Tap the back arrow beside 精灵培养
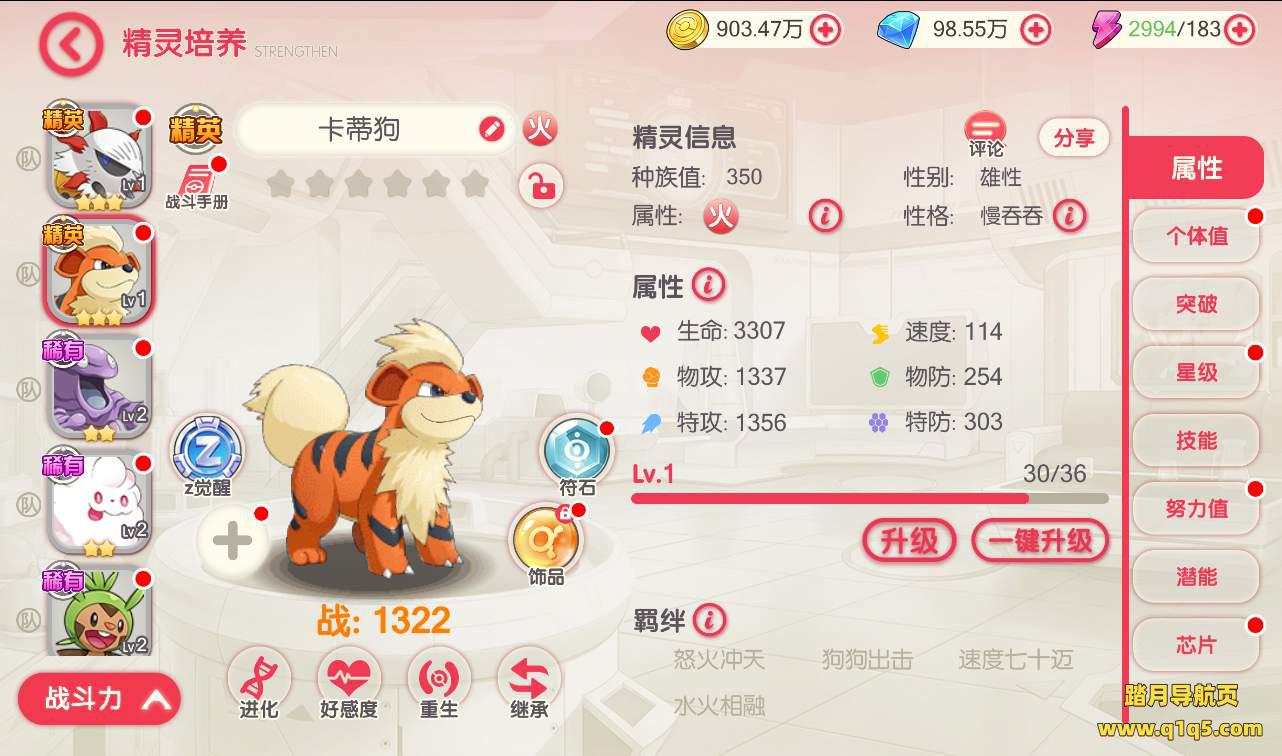The height and width of the screenshot is (756, 1282). coord(71,45)
